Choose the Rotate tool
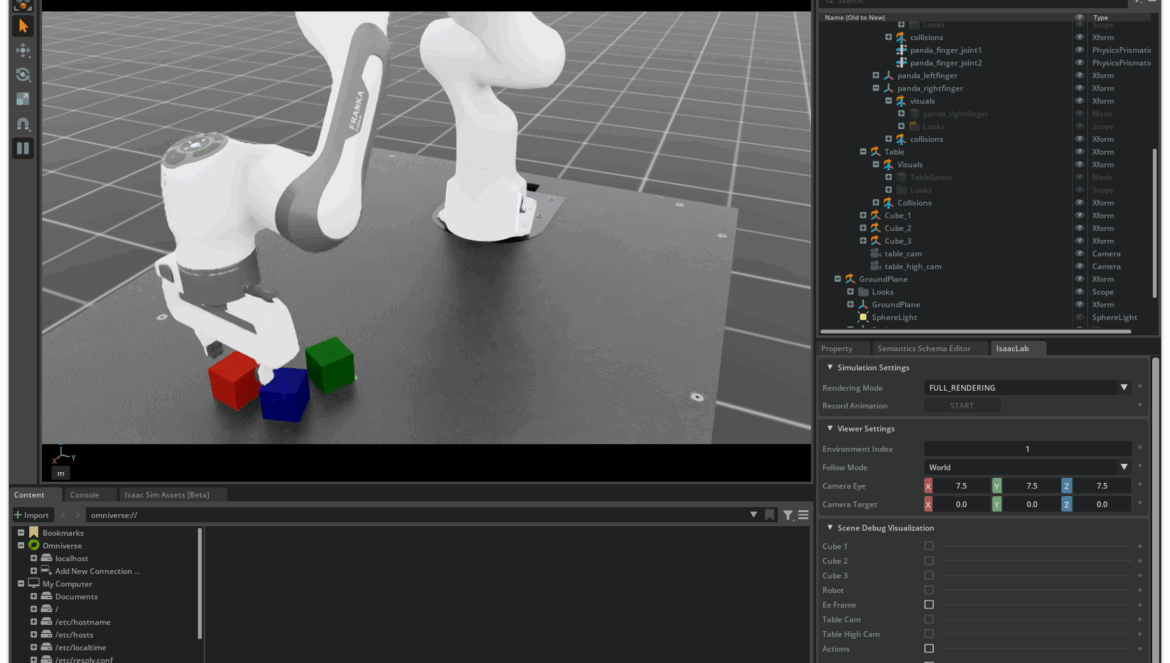 tap(22, 75)
